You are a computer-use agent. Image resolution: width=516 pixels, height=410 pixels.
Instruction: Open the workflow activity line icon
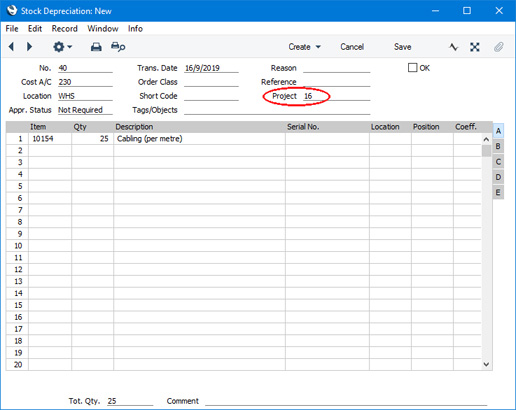tap(453, 47)
